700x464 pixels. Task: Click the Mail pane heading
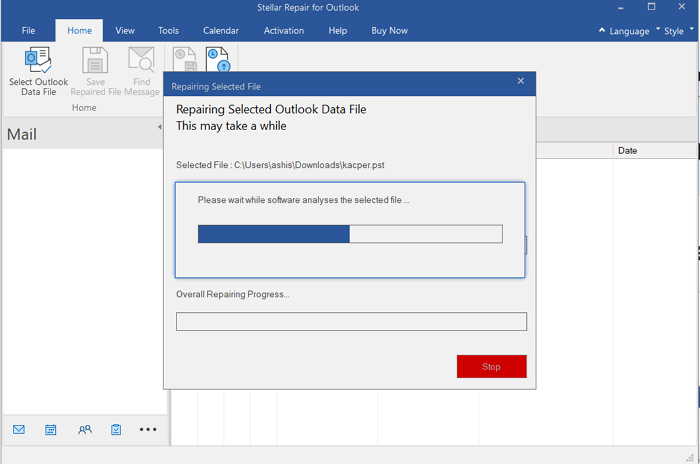pyautogui.click(x=22, y=134)
